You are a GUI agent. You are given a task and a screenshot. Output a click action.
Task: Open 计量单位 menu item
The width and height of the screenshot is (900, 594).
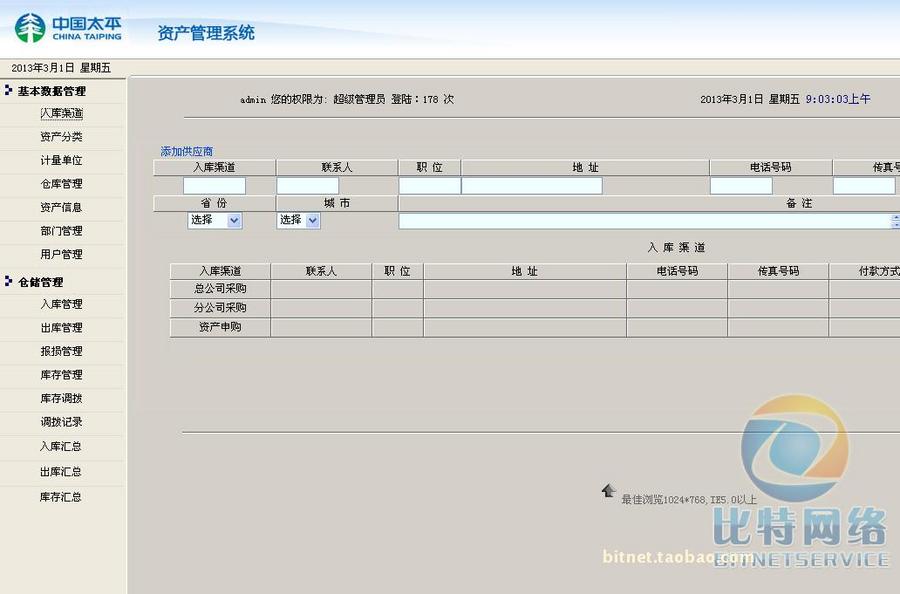pyautogui.click(x=61, y=160)
